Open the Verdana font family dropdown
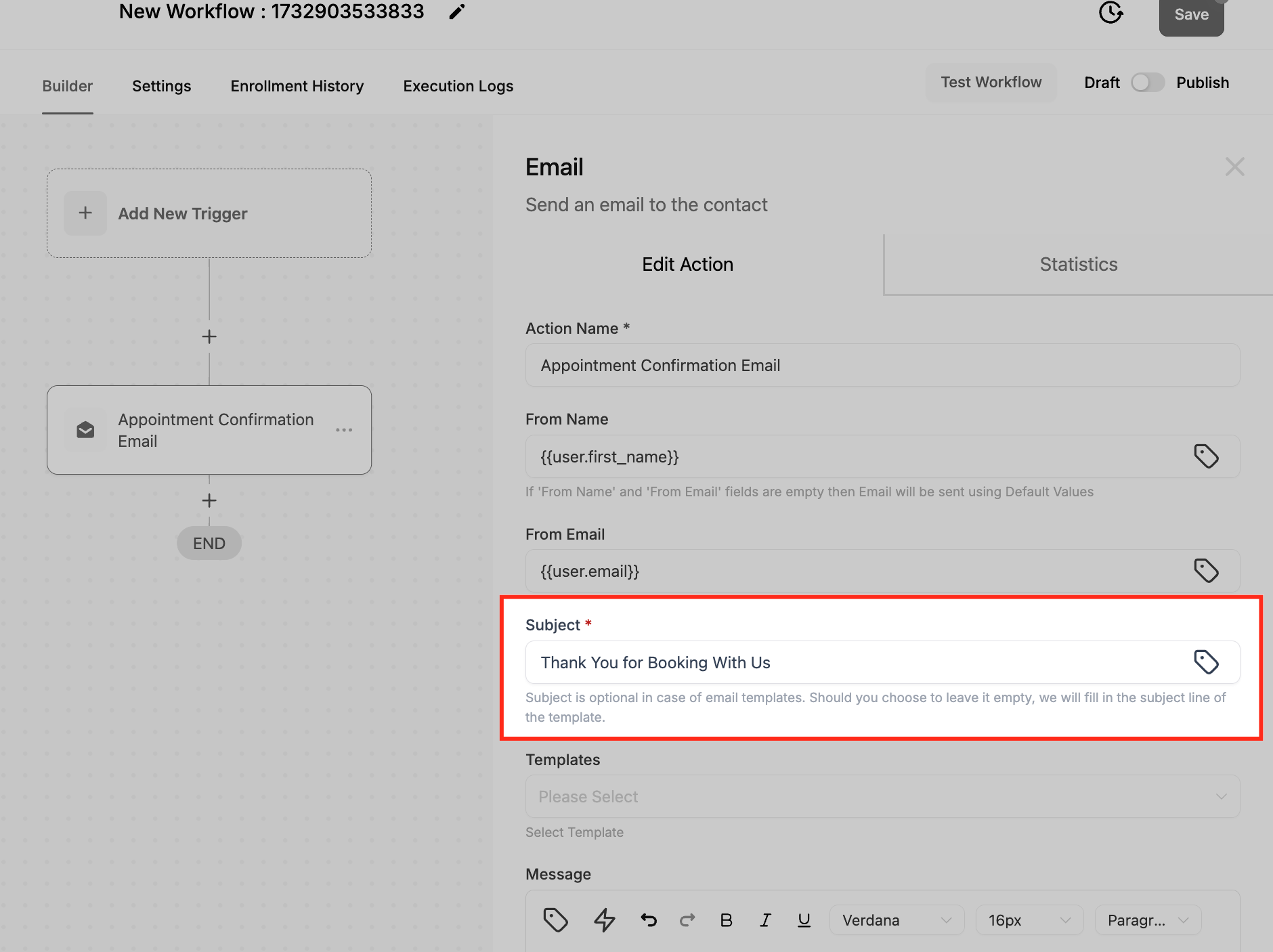 [897, 920]
